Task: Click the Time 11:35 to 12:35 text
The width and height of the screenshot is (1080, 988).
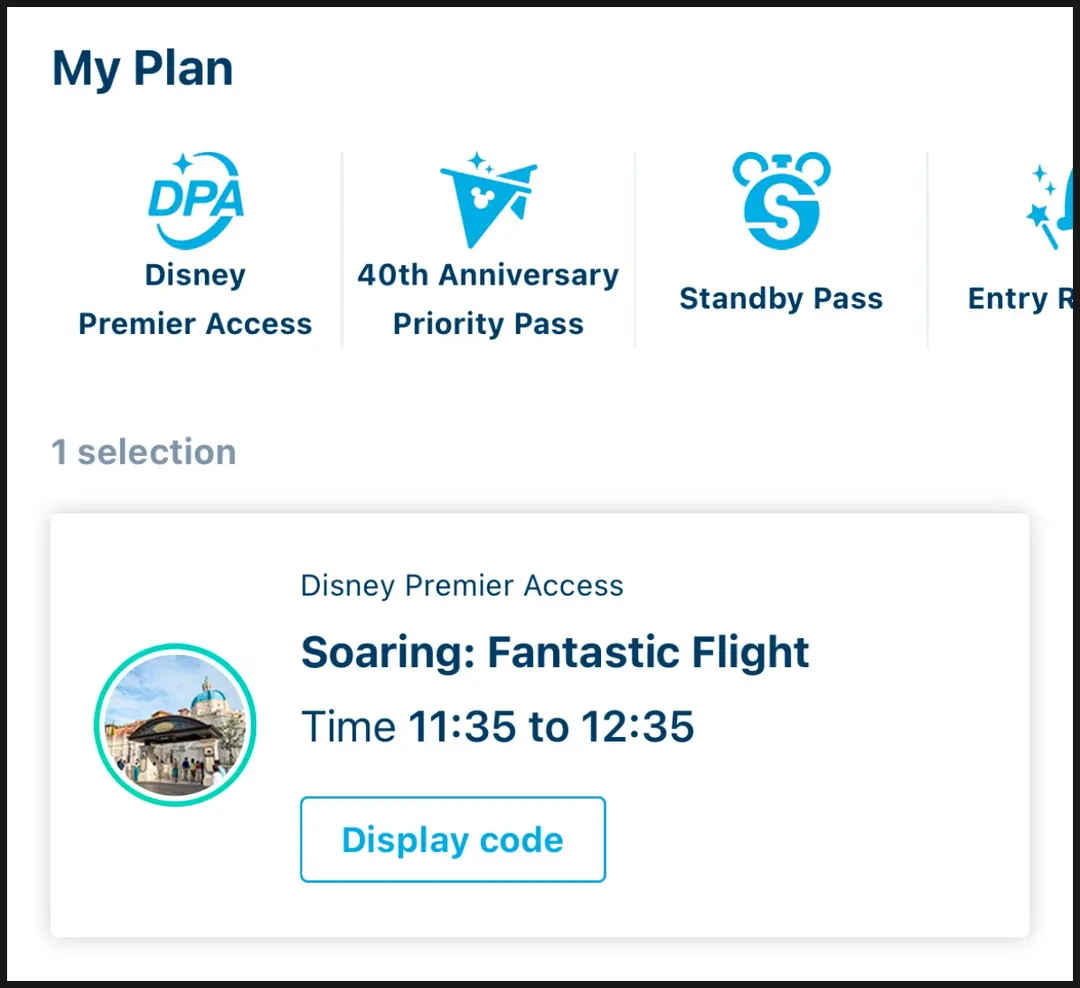Action: (x=497, y=726)
